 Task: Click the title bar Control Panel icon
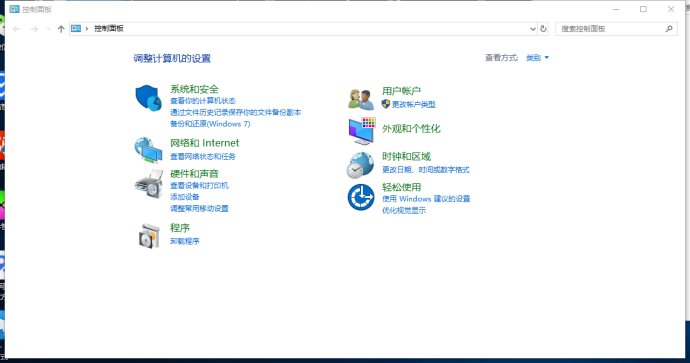[x=15, y=9]
